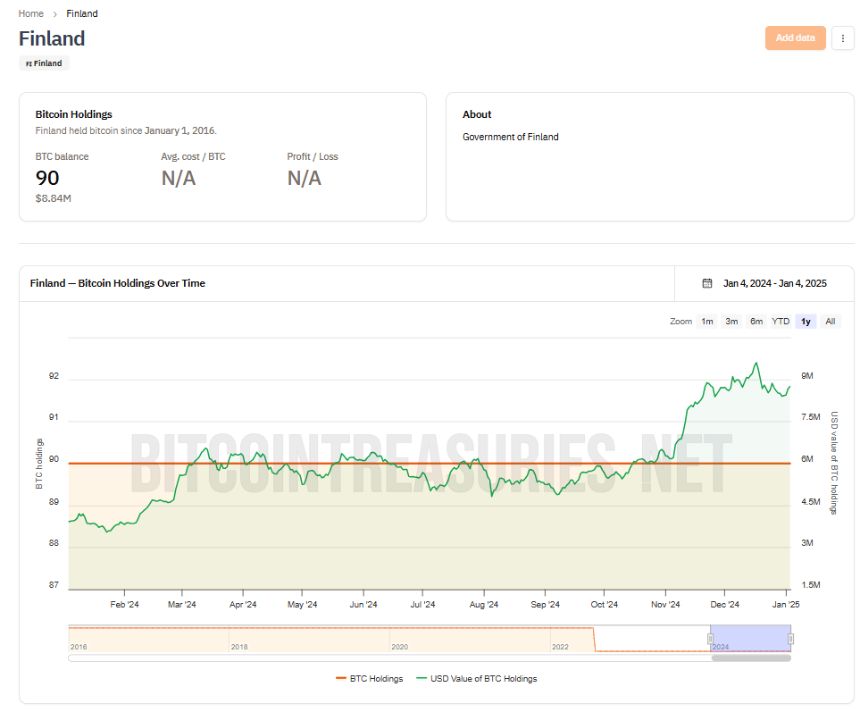Click the Add data button
The height and width of the screenshot is (712, 860).
(795, 38)
